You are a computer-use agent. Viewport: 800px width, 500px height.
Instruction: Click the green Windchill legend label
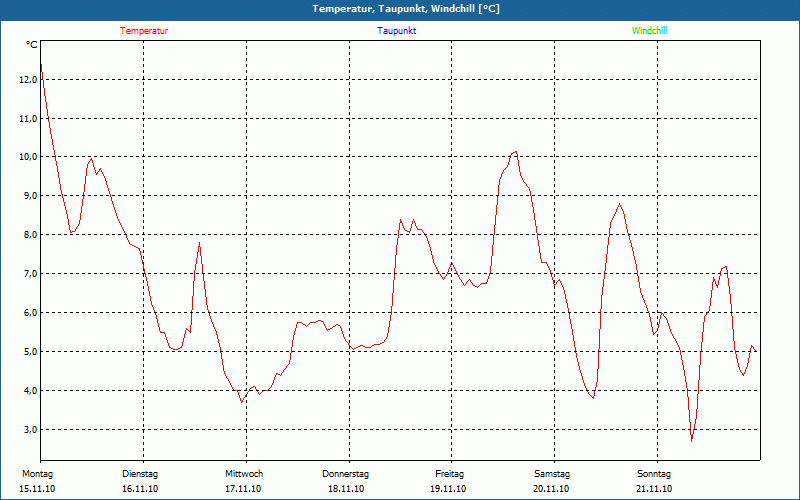(649, 31)
